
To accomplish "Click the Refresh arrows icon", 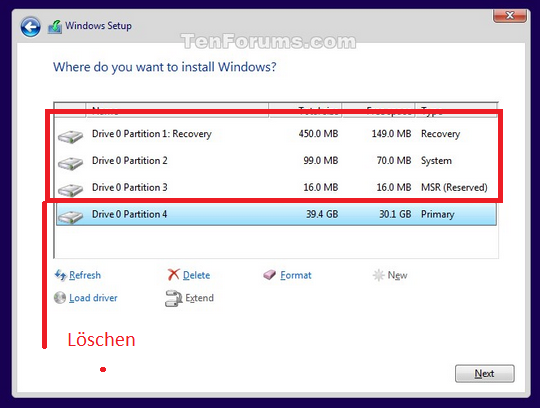I will pos(61,275).
